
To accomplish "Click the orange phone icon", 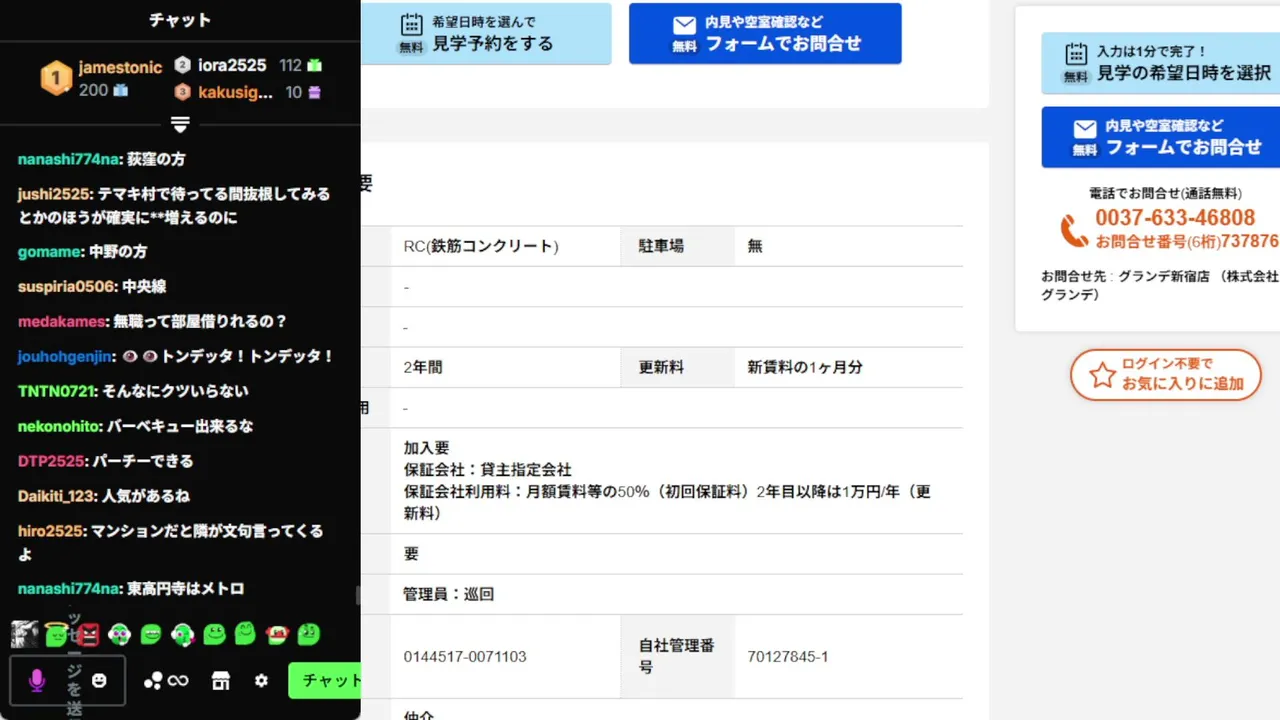I will coord(1075,231).
